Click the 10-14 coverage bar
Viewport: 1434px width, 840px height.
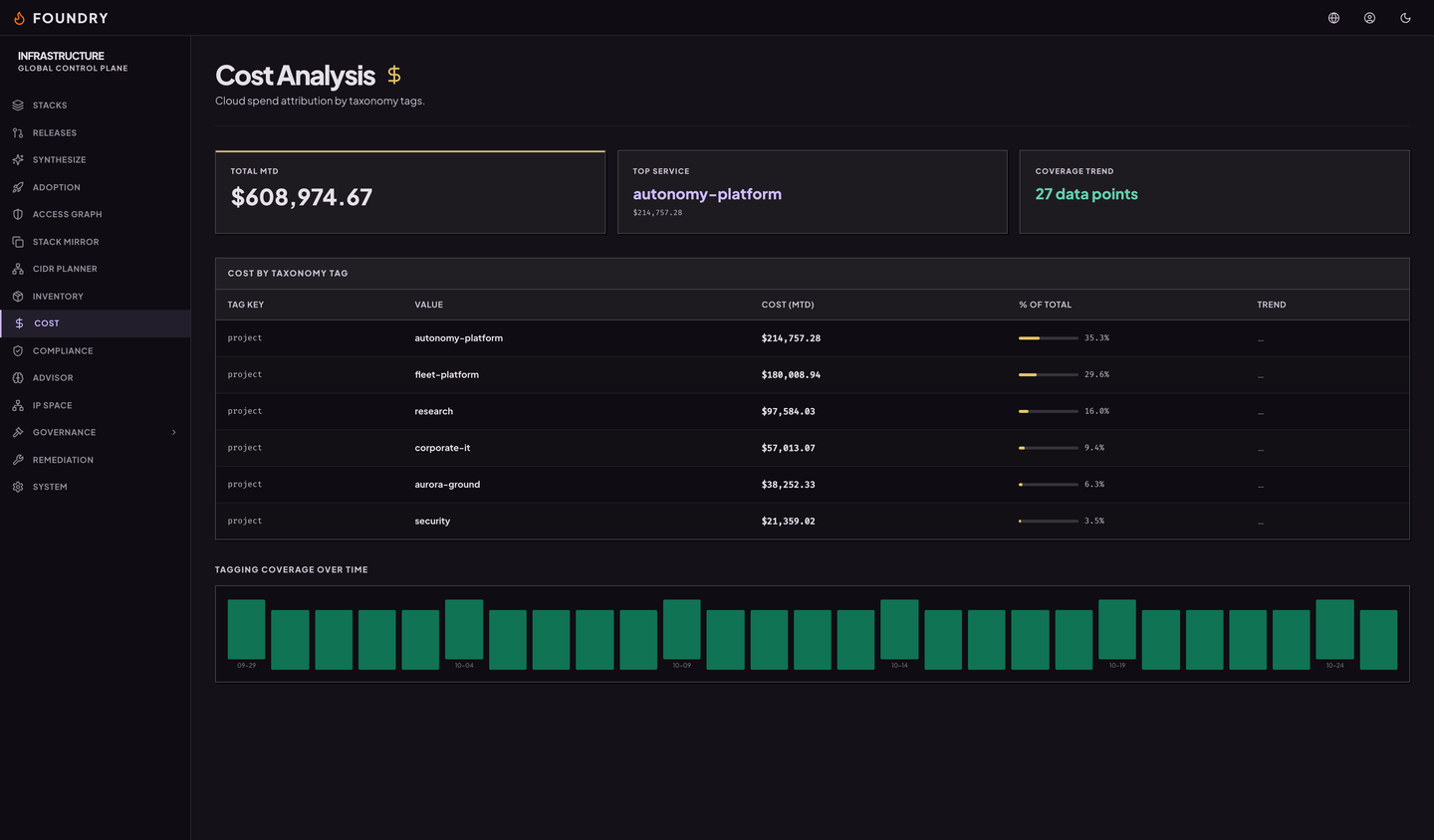pyautogui.click(x=899, y=629)
